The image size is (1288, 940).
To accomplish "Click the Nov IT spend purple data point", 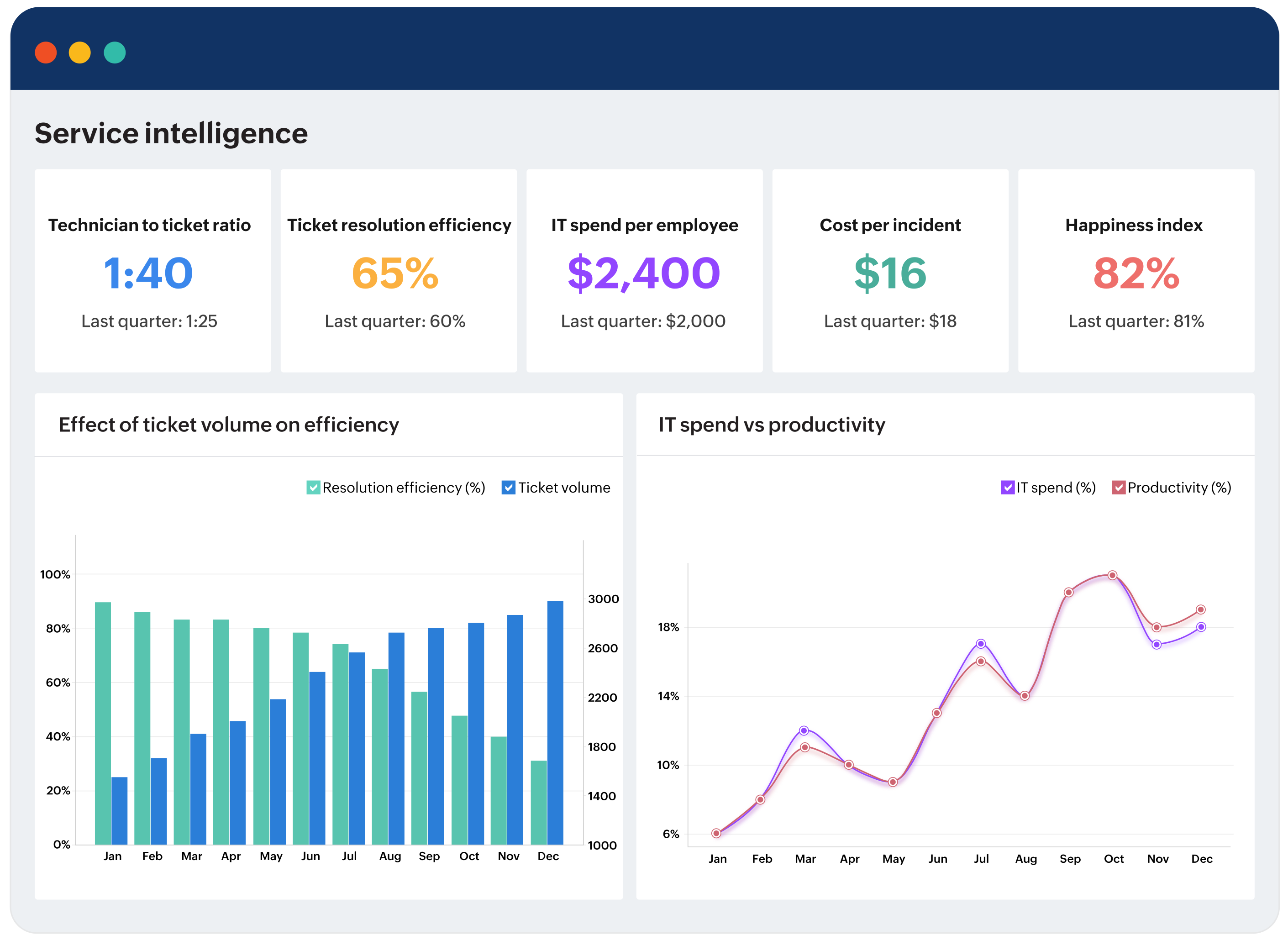I will coord(1157,645).
